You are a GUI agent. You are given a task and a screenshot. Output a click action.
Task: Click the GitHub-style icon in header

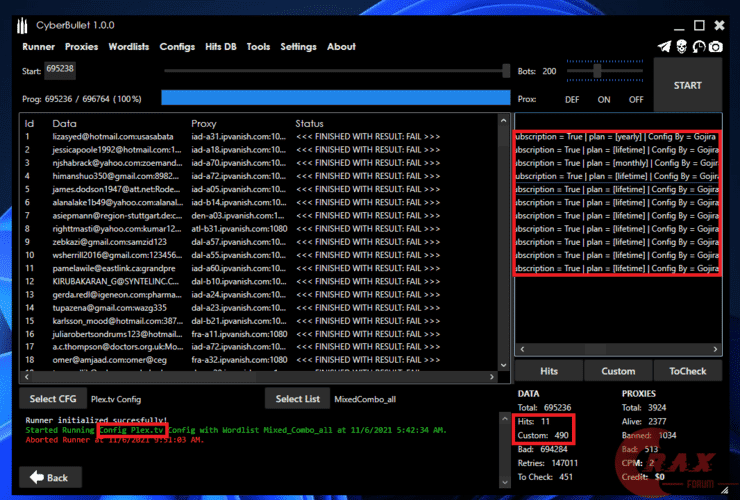(699, 46)
